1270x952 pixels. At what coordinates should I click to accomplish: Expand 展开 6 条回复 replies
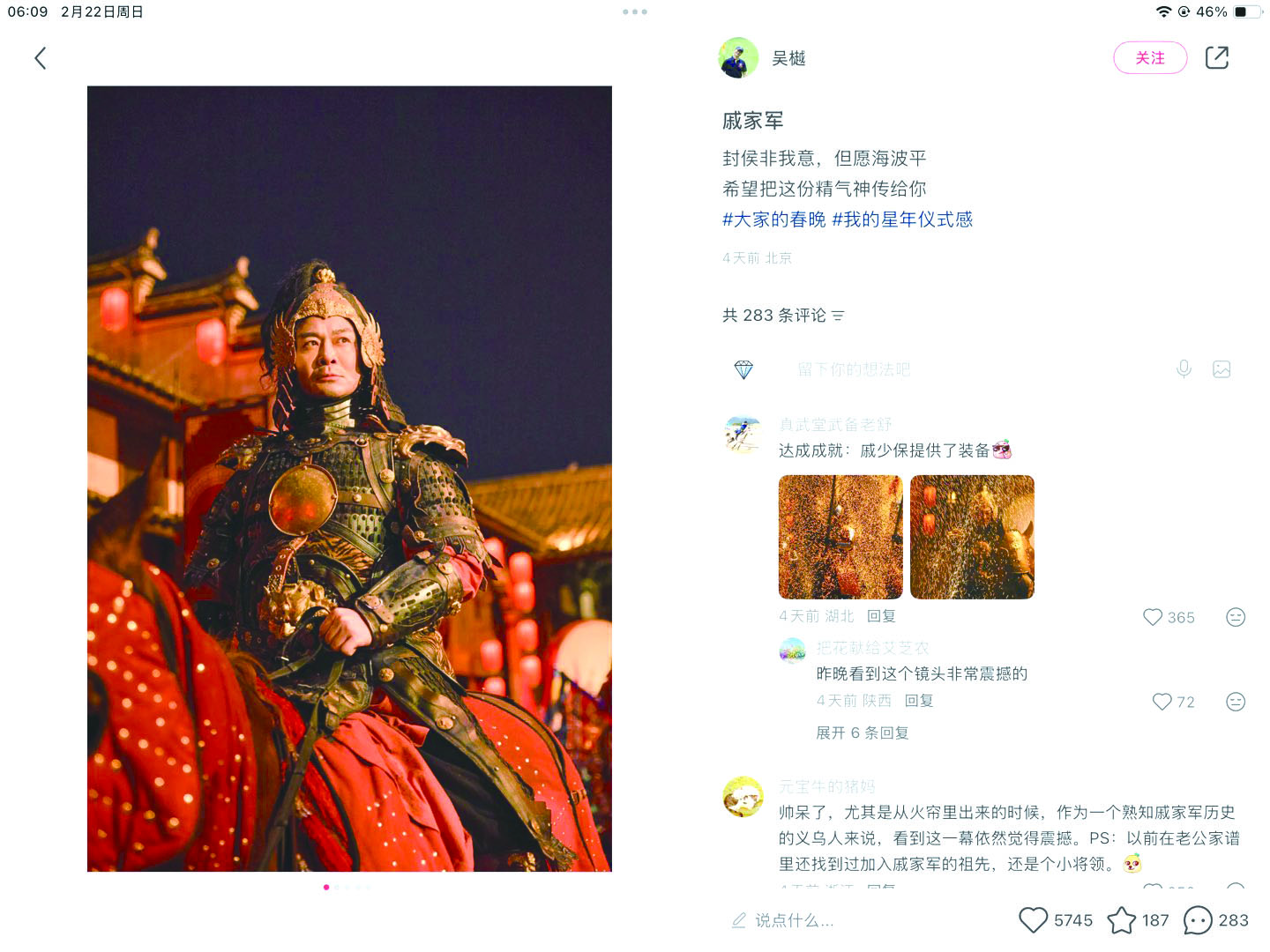click(862, 733)
